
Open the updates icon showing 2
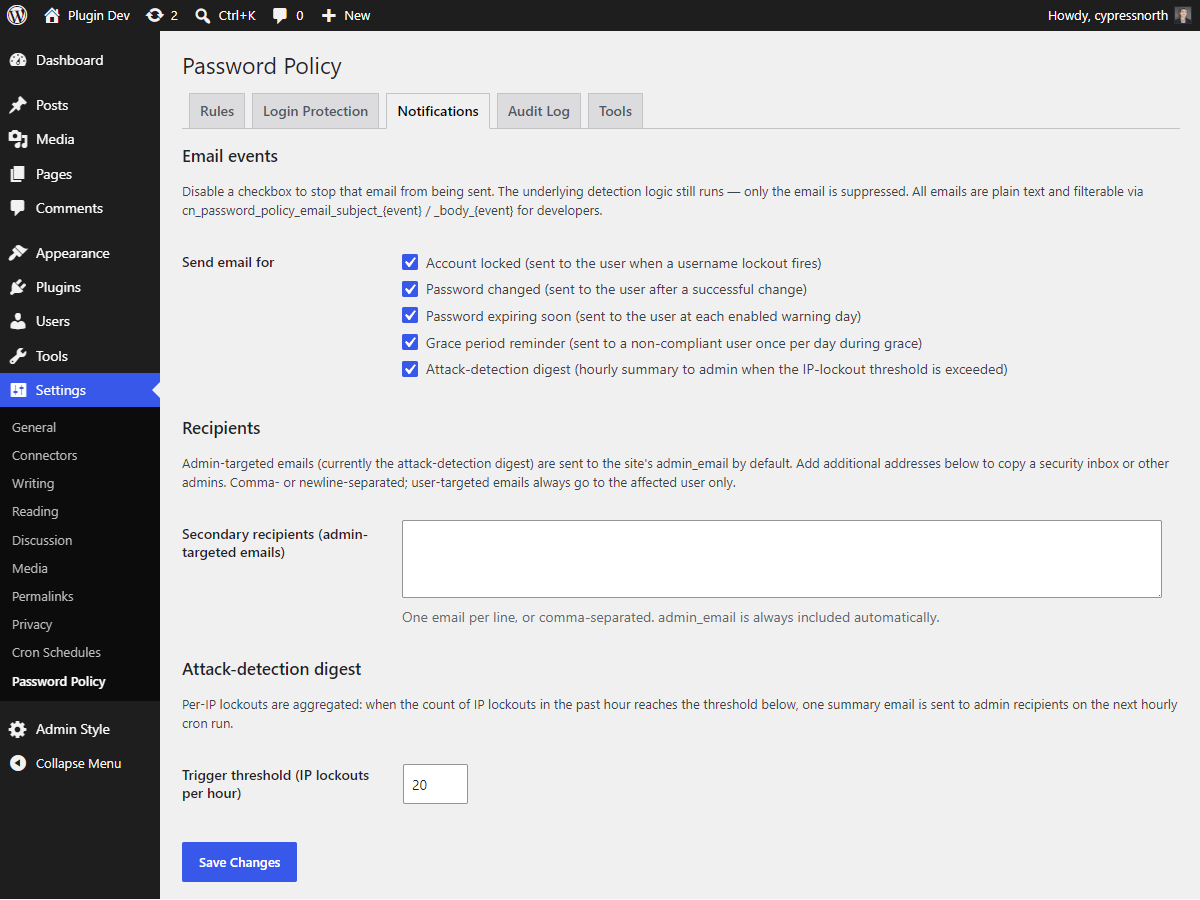(x=154, y=15)
